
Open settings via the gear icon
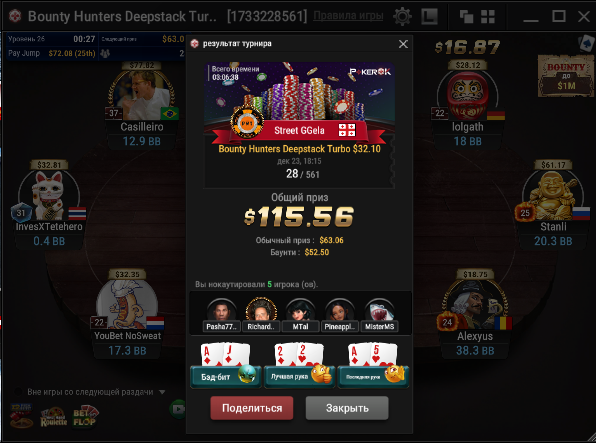tap(402, 17)
